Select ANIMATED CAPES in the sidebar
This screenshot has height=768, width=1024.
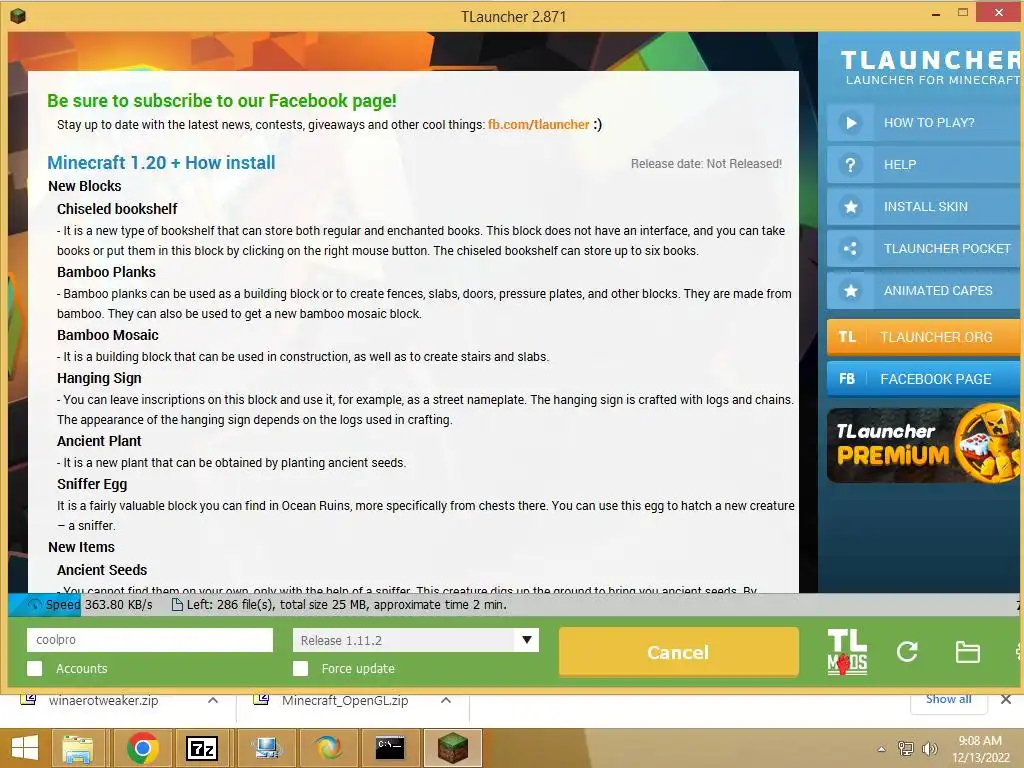[x=925, y=291]
